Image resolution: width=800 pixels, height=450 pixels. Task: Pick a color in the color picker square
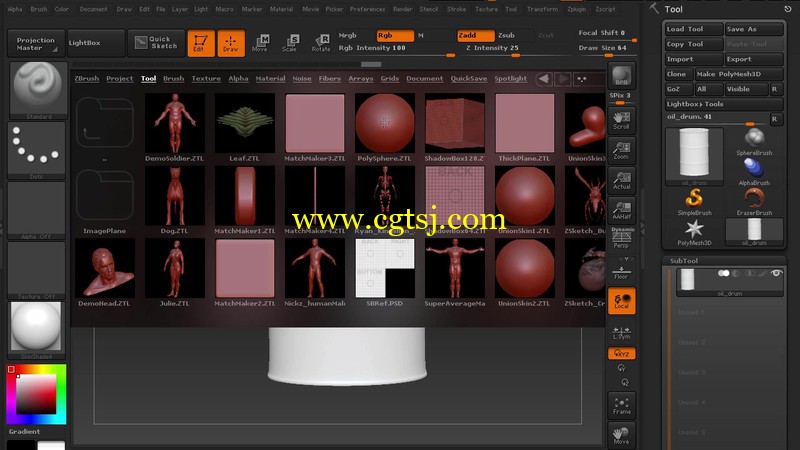pyautogui.click(x=36, y=394)
